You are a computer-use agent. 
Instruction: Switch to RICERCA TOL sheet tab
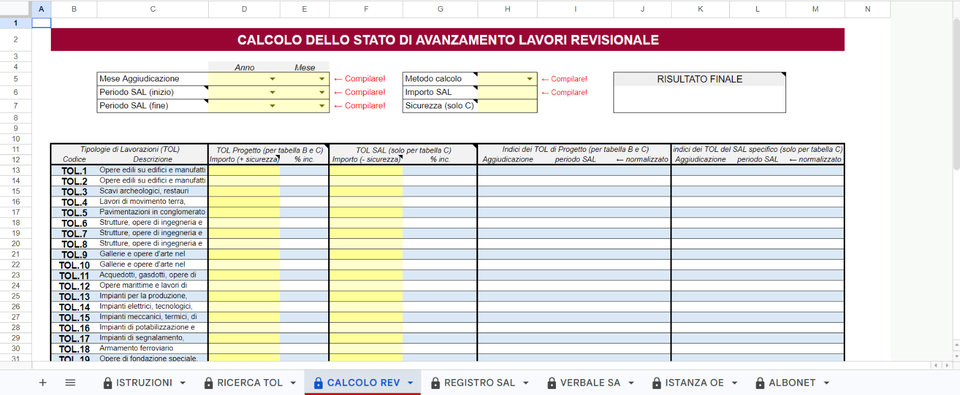[x=250, y=383]
